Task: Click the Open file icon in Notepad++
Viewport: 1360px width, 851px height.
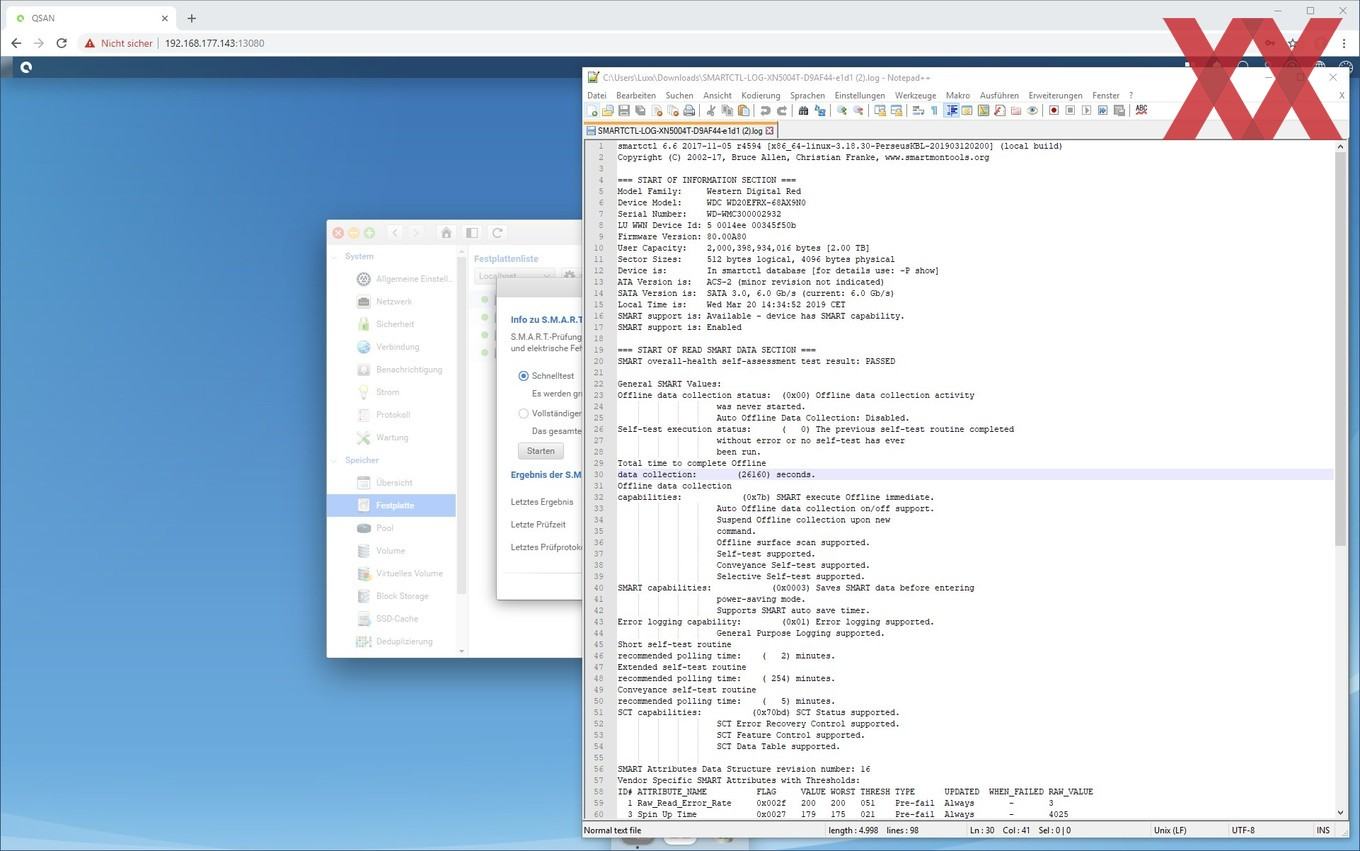Action: pyautogui.click(x=608, y=110)
